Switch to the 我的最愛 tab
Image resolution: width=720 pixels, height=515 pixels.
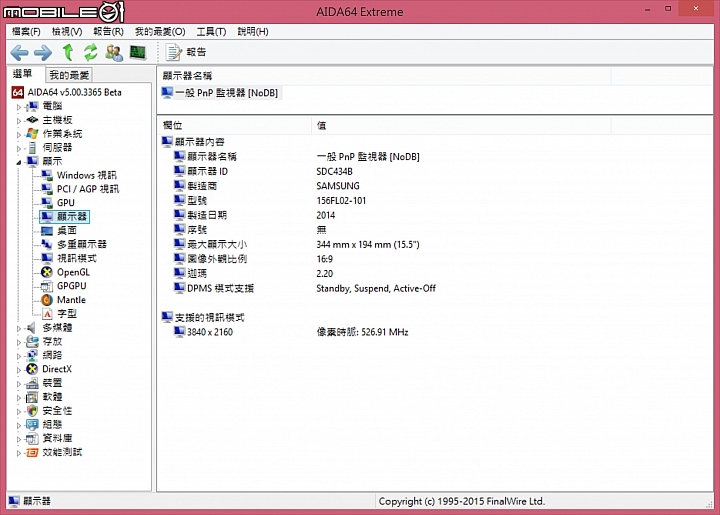pos(69,75)
